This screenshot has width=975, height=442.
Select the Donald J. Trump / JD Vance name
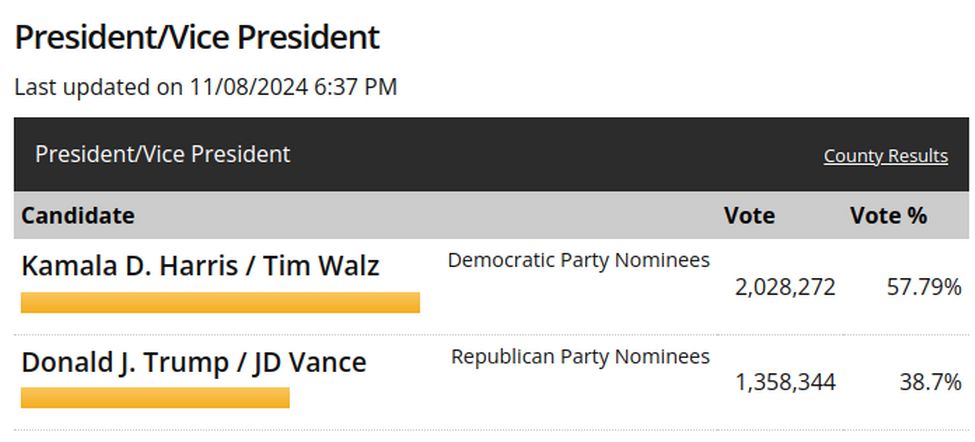[193, 362]
